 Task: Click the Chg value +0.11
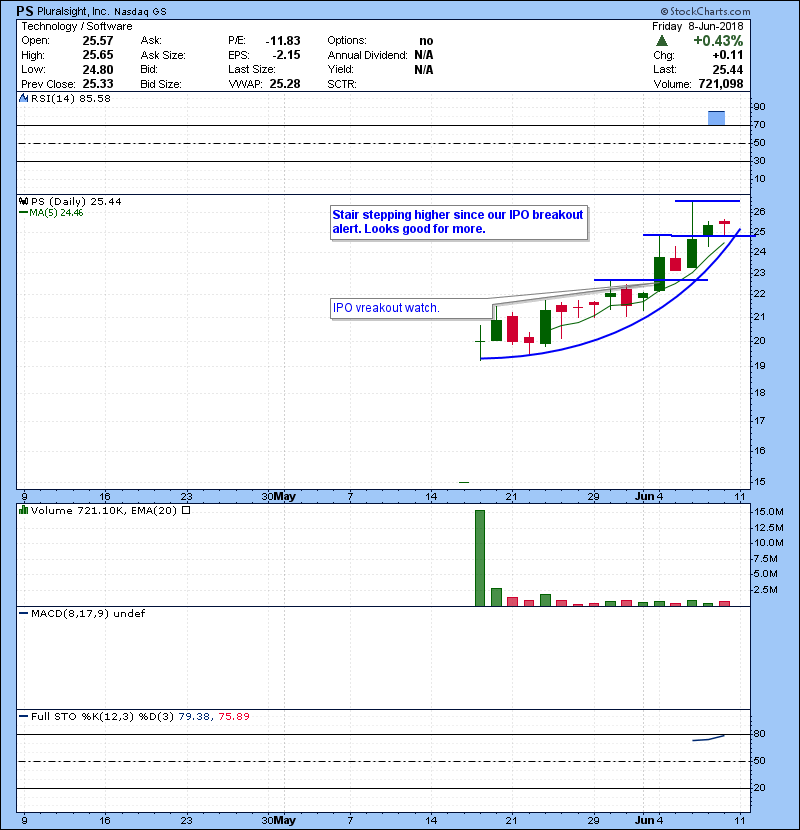coord(727,55)
